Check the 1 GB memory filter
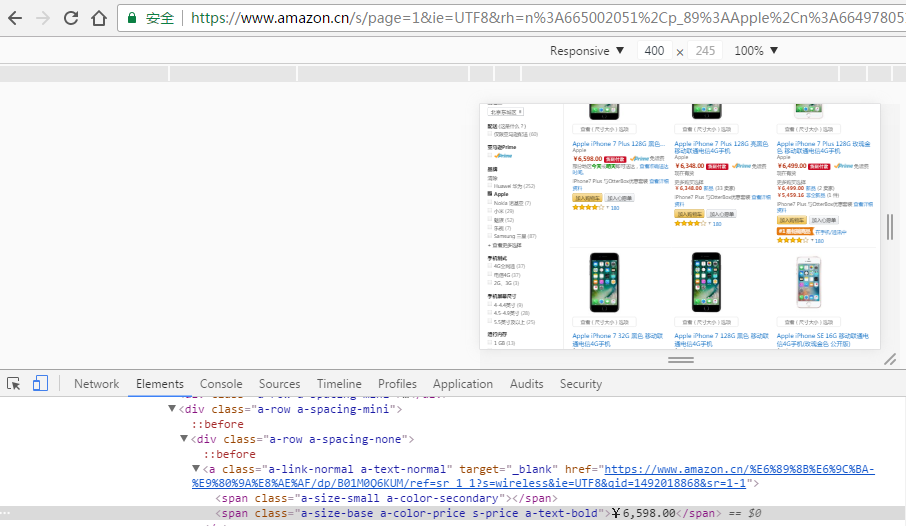Screen dimensions: 906x526 490,343
